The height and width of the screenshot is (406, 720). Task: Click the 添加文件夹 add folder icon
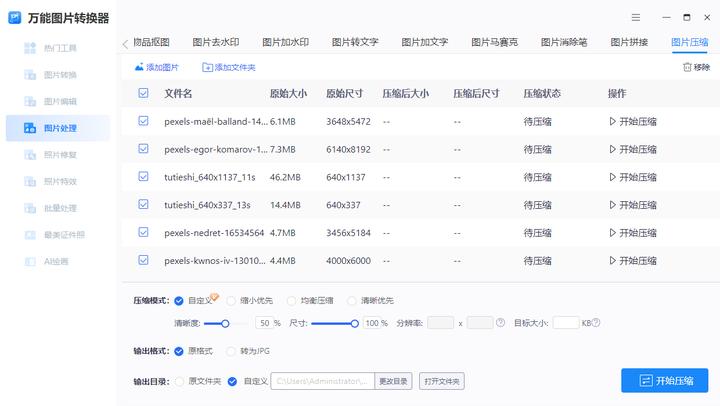click(x=207, y=68)
